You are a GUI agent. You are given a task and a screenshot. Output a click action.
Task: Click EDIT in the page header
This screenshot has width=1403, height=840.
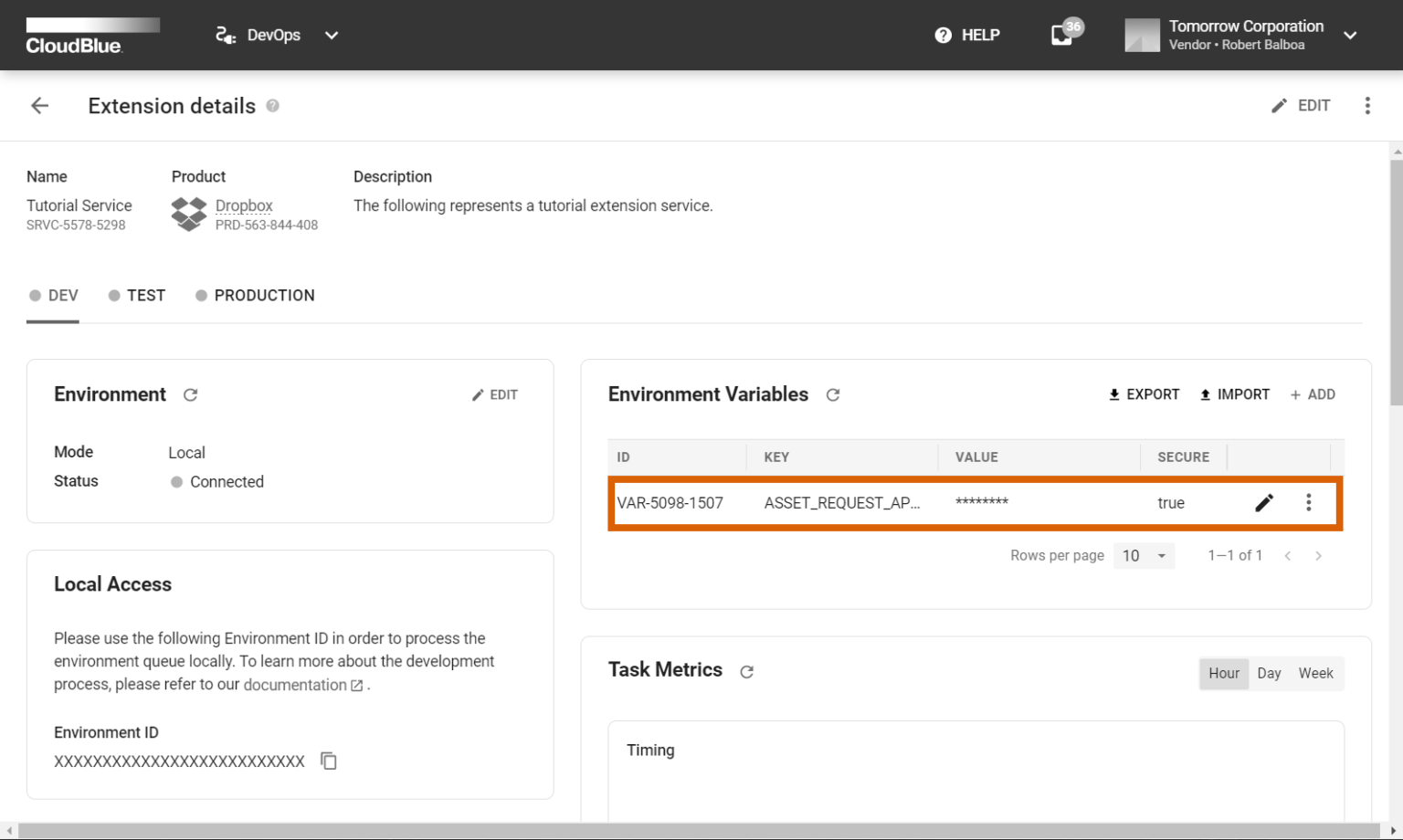pos(1301,106)
